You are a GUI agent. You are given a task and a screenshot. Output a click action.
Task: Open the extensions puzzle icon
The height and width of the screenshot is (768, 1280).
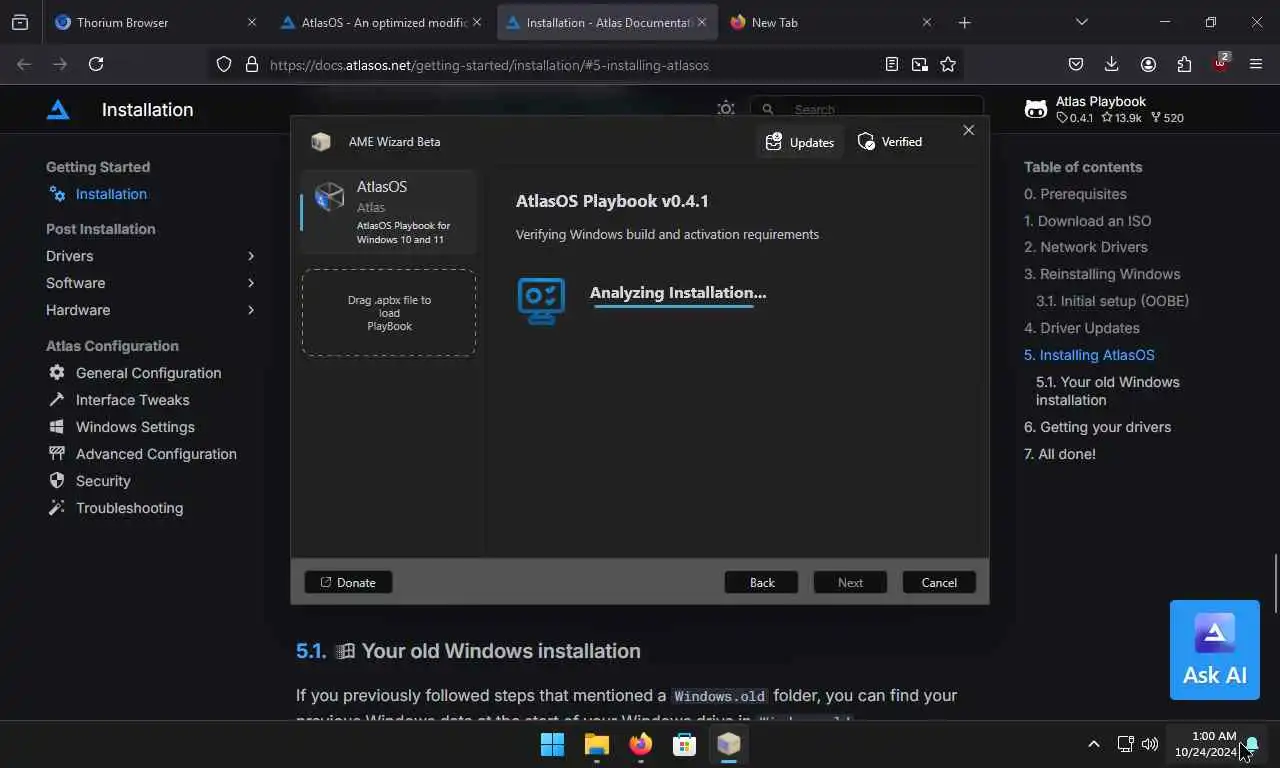(x=1184, y=64)
